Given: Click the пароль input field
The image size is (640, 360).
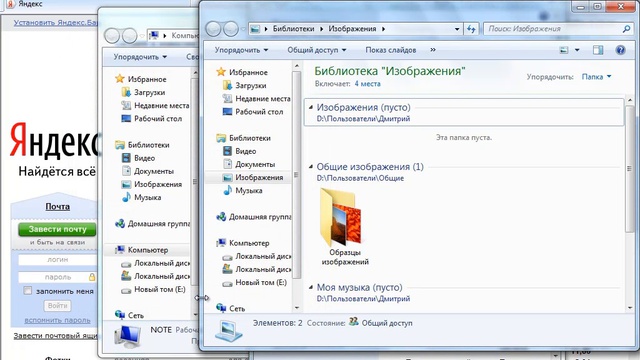Looking at the screenshot, I should point(57,277).
